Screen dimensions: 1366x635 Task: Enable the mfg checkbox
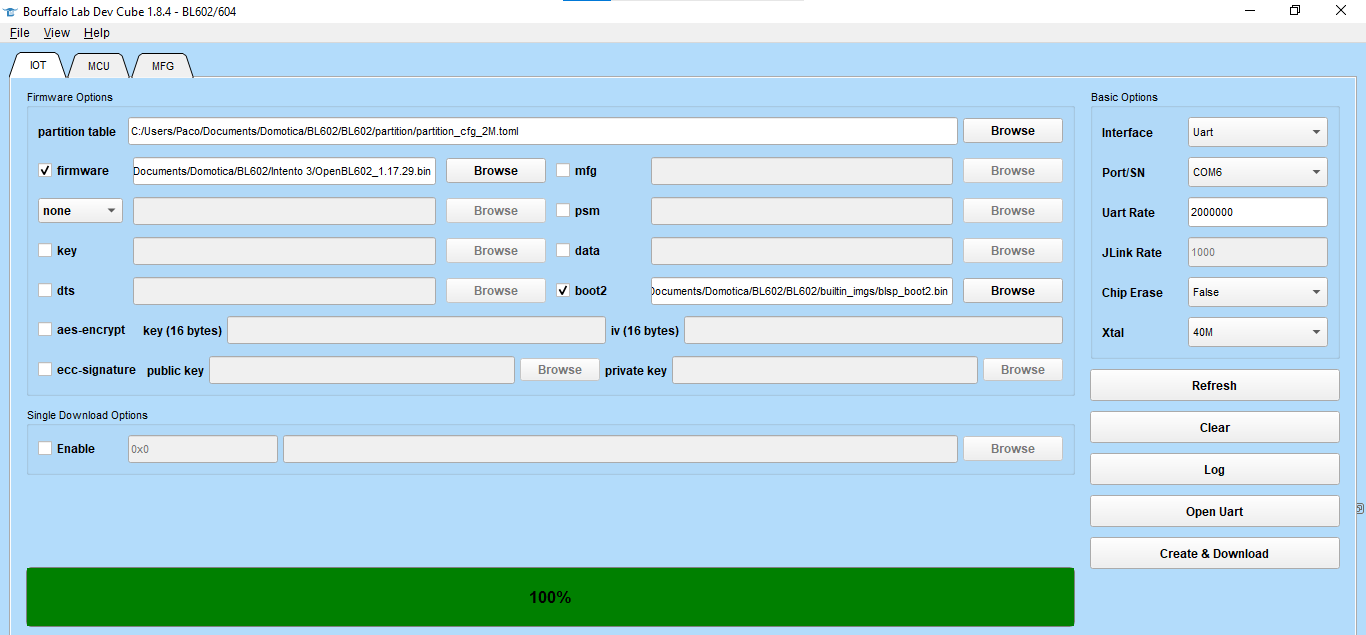[x=563, y=171]
